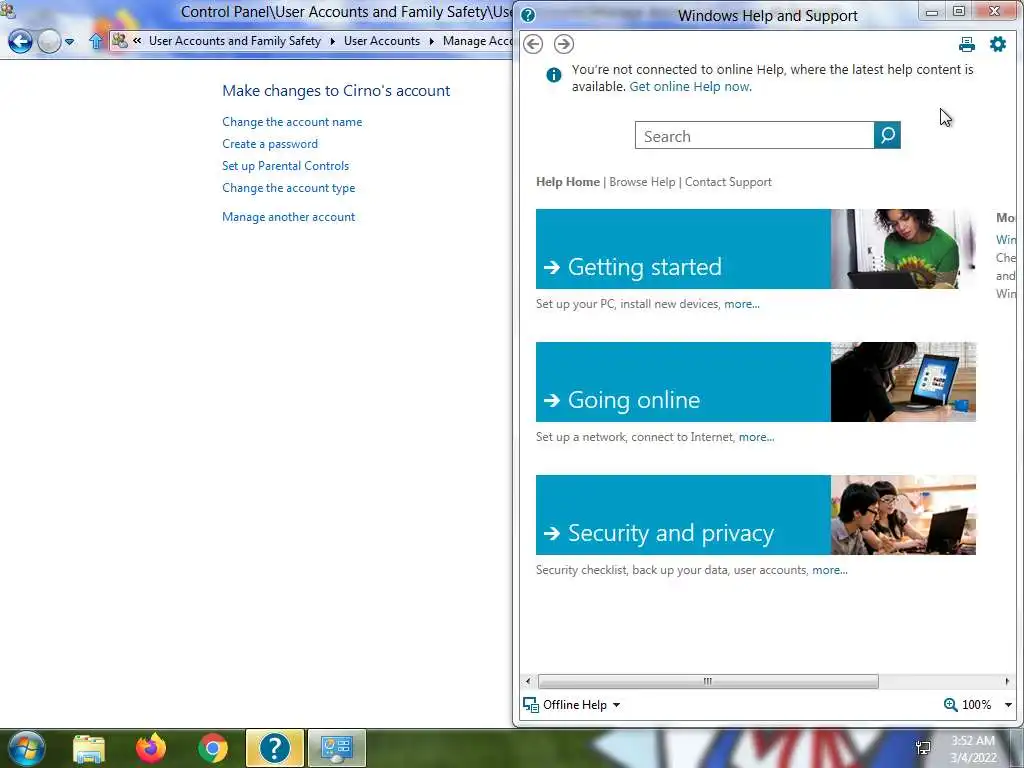Click the scroll left arrow in Help
The height and width of the screenshot is (768, 1024).
click(528, 681)
